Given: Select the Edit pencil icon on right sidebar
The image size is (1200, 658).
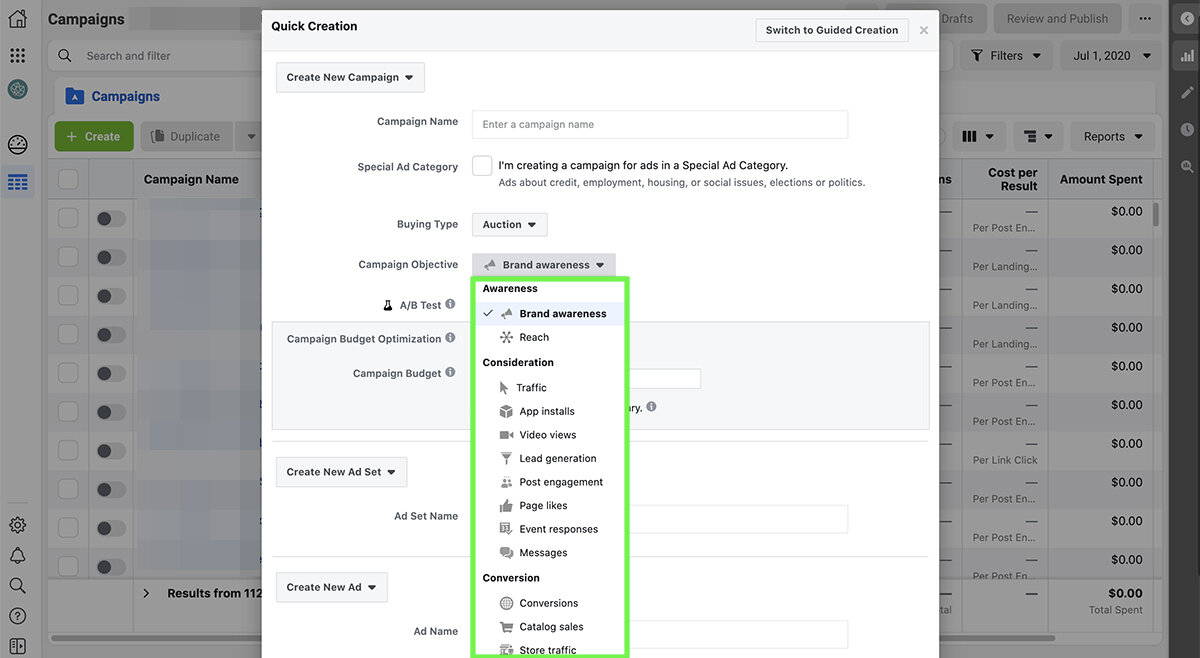Looking at the screenshot, I should [1184, 91].
